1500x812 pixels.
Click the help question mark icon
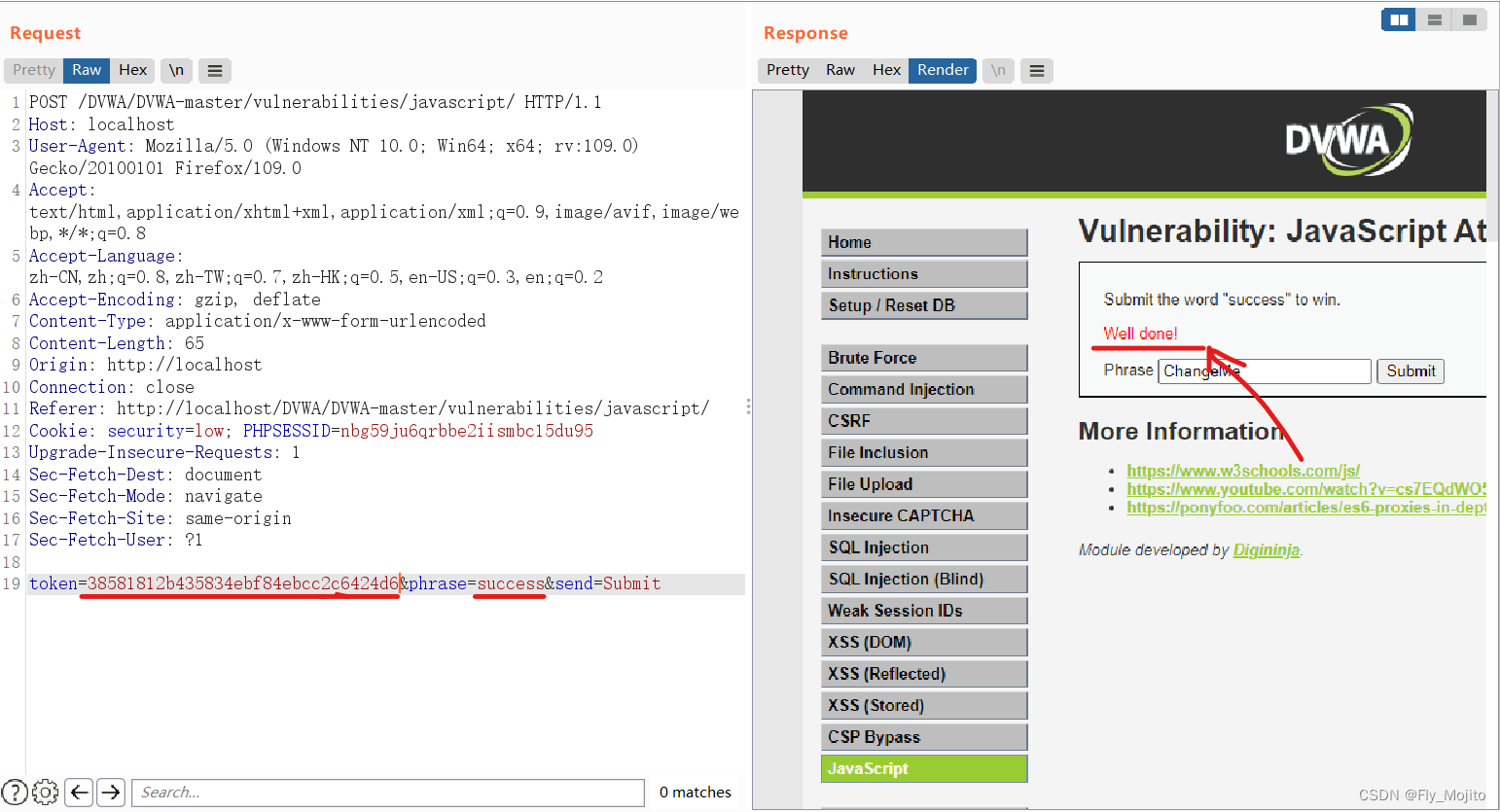point(15,792)
